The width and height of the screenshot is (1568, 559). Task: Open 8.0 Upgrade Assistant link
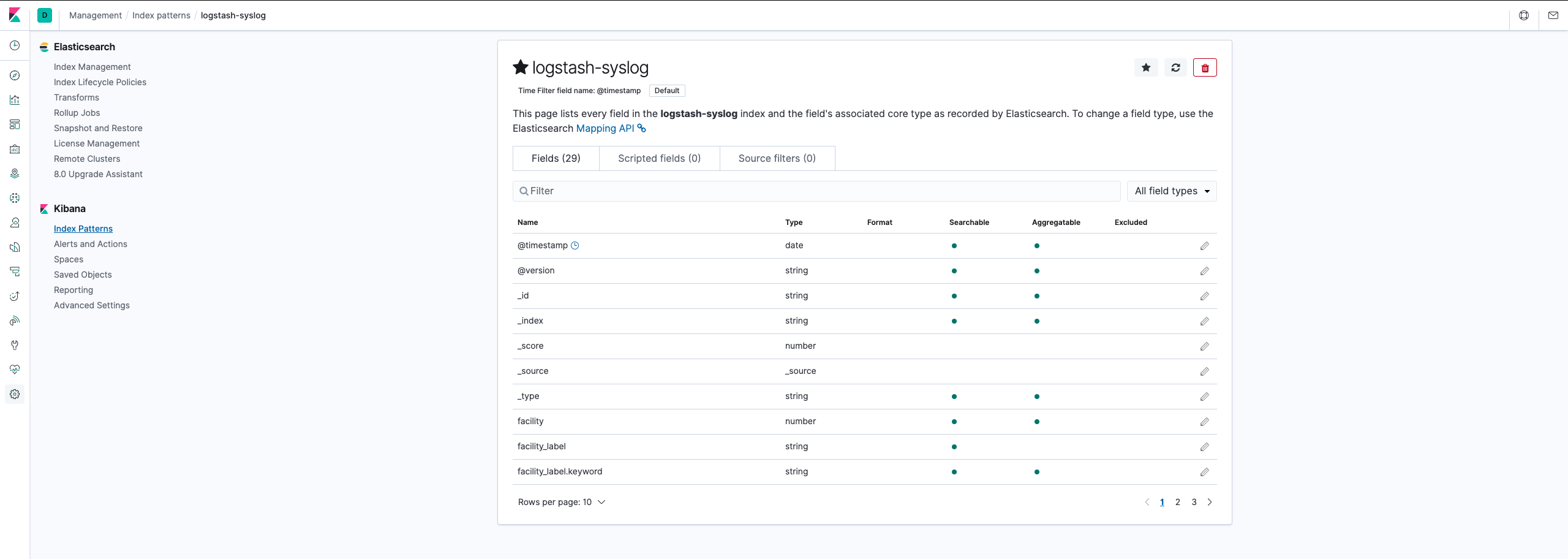(98, 174)
